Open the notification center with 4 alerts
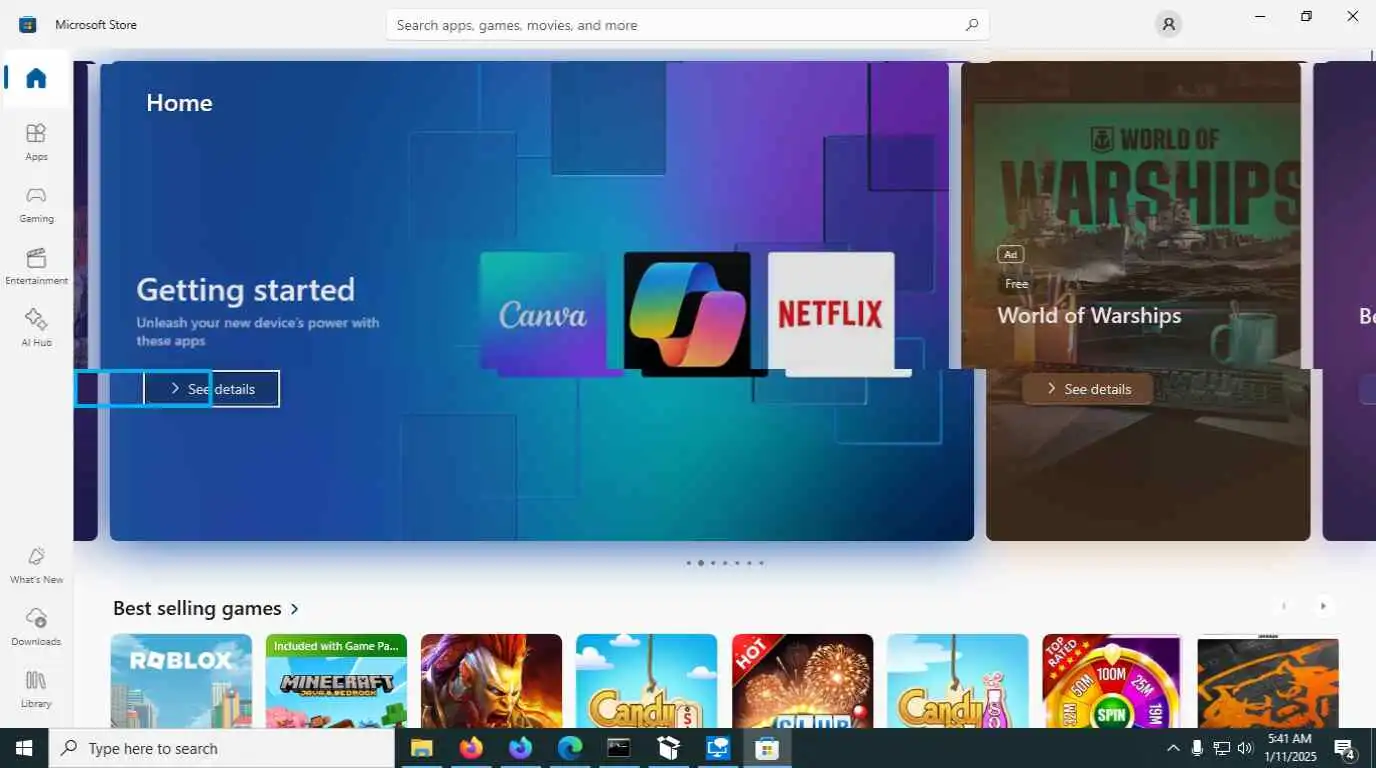The image size is (1376, 768). pos(1345,748)
